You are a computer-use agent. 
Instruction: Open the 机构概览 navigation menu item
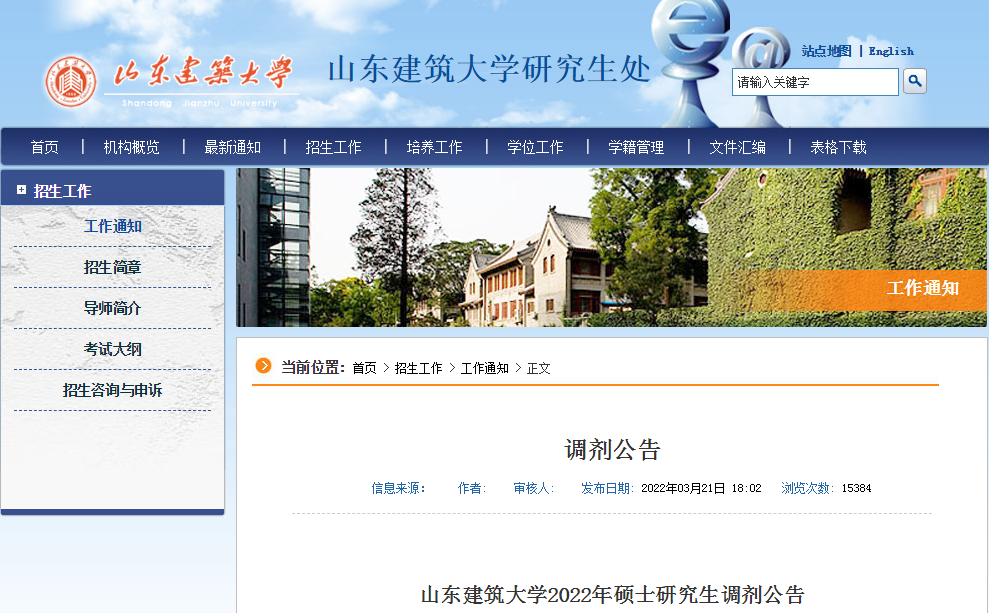pos(131,147)
